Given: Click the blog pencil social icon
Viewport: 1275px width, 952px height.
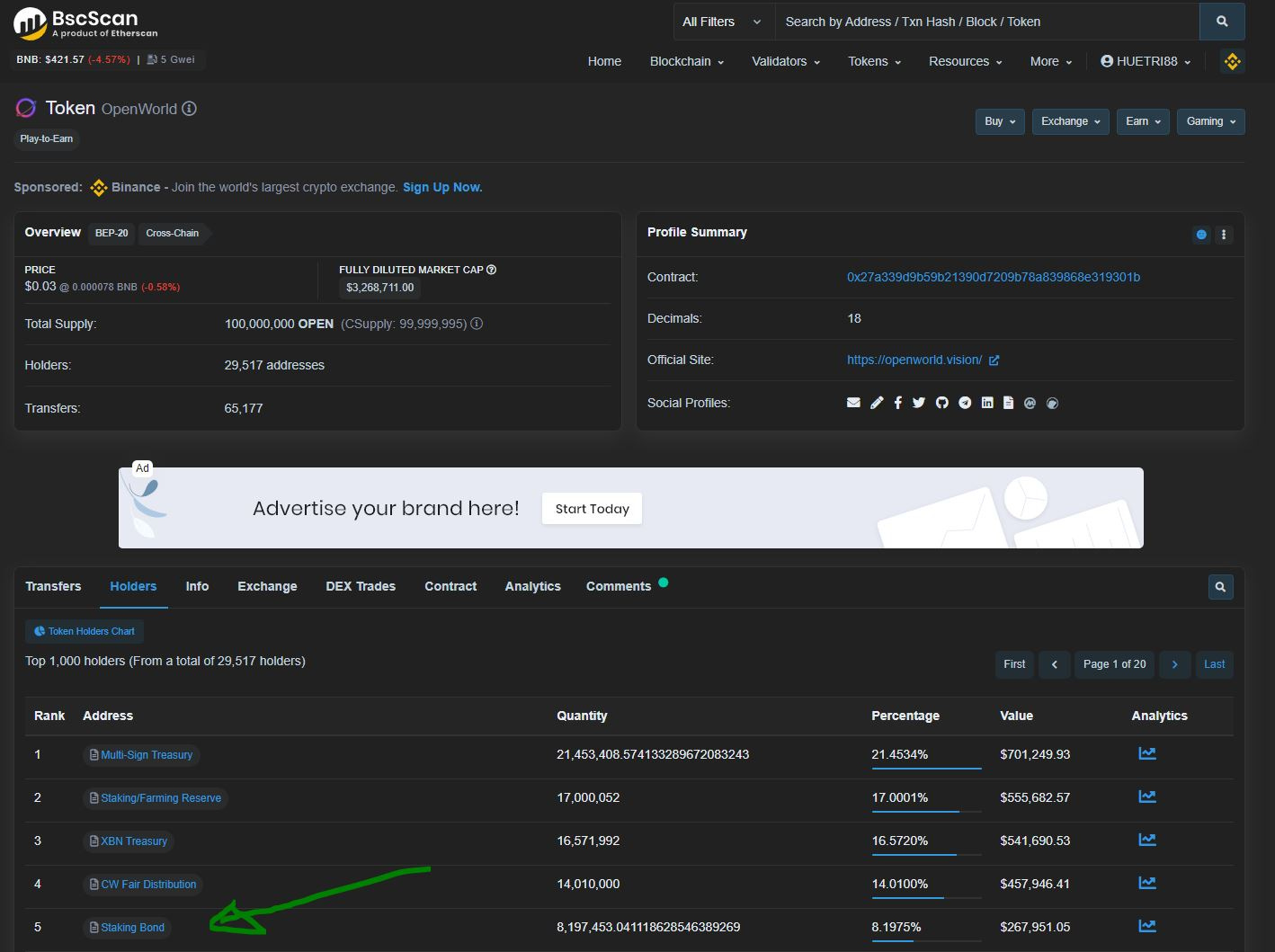Looking at the screenshot, I should [877, 403].
